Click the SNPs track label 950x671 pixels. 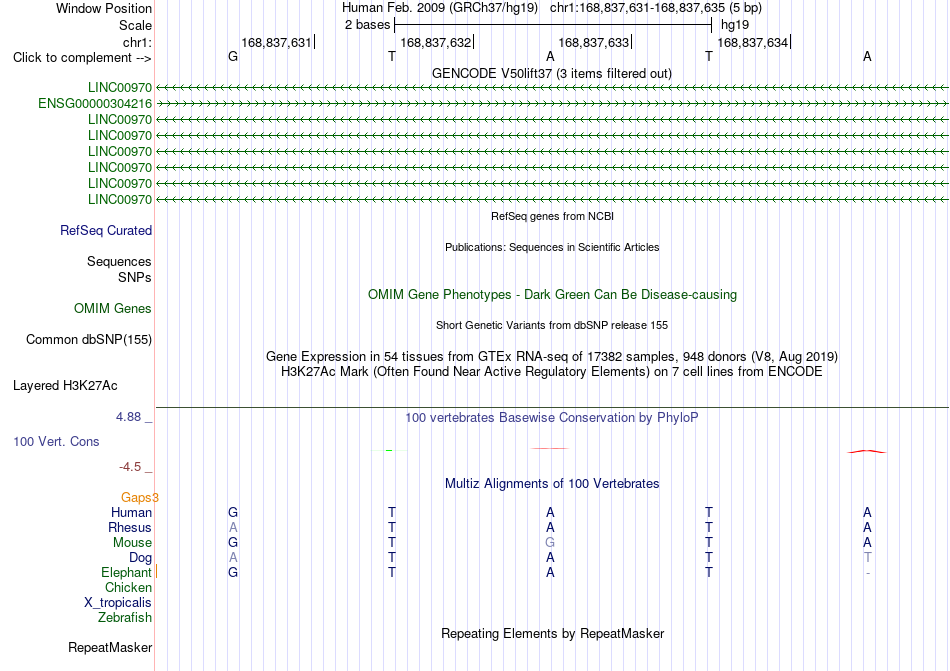pyautogui.click(x=135, y=277)
